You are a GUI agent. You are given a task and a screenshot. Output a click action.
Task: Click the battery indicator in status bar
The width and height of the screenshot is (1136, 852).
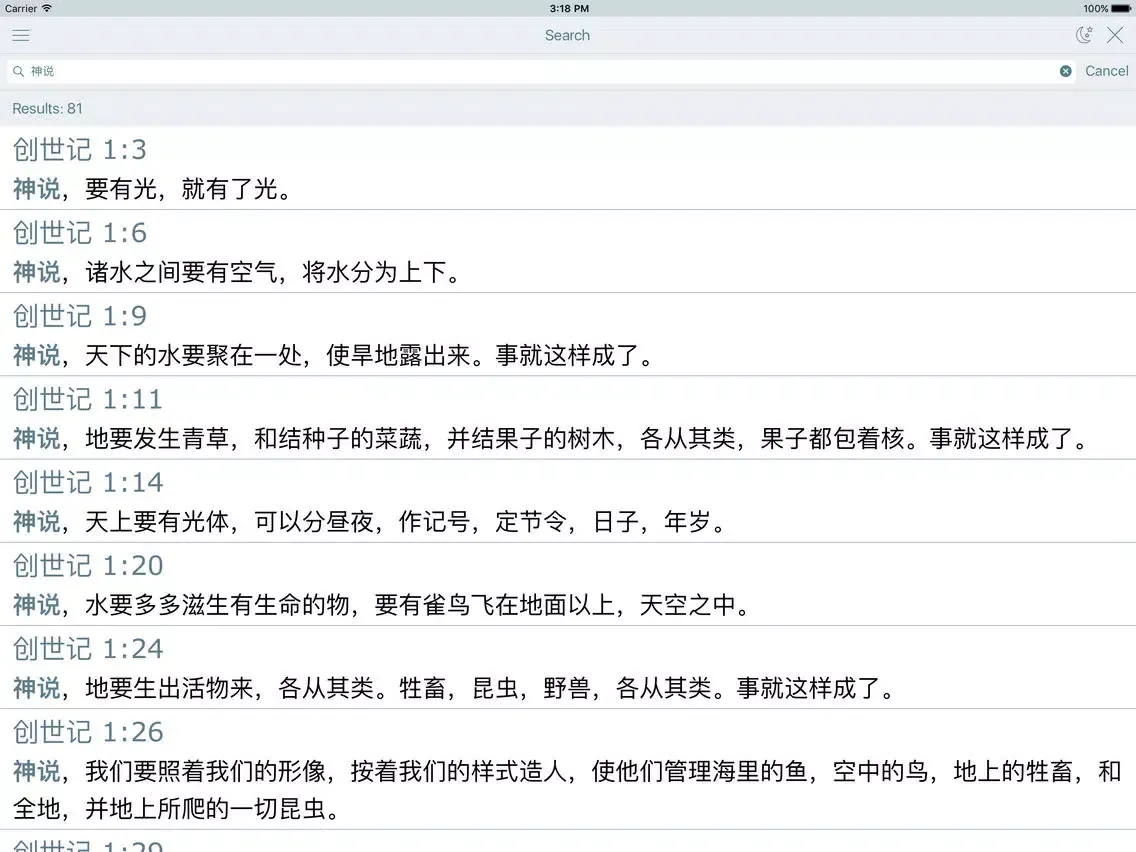point(1120,9)
